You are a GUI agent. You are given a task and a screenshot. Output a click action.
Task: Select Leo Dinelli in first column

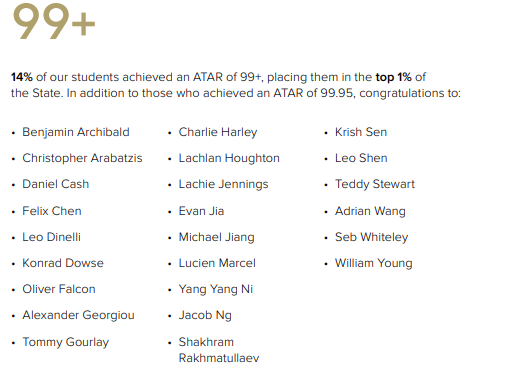click(51, 237)
